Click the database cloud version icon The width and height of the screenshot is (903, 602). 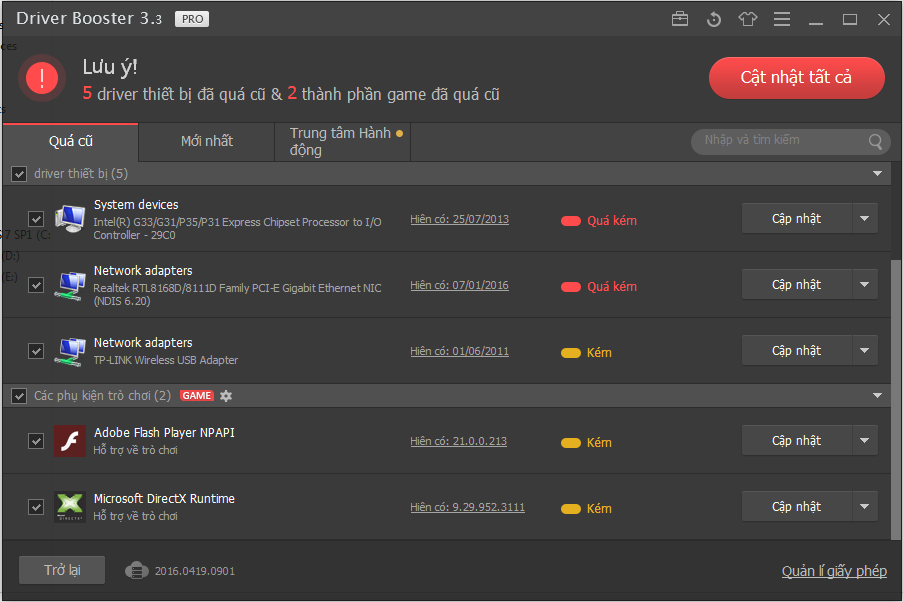pyautogui.click(x=136, y=571)
